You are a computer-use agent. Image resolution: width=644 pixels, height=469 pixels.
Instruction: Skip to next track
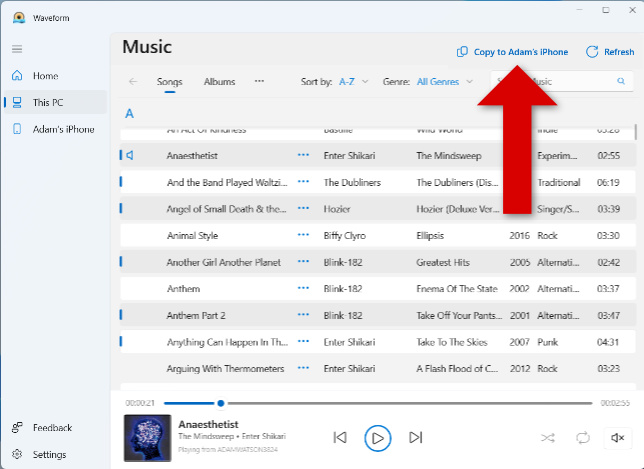(x=416, y=438)
